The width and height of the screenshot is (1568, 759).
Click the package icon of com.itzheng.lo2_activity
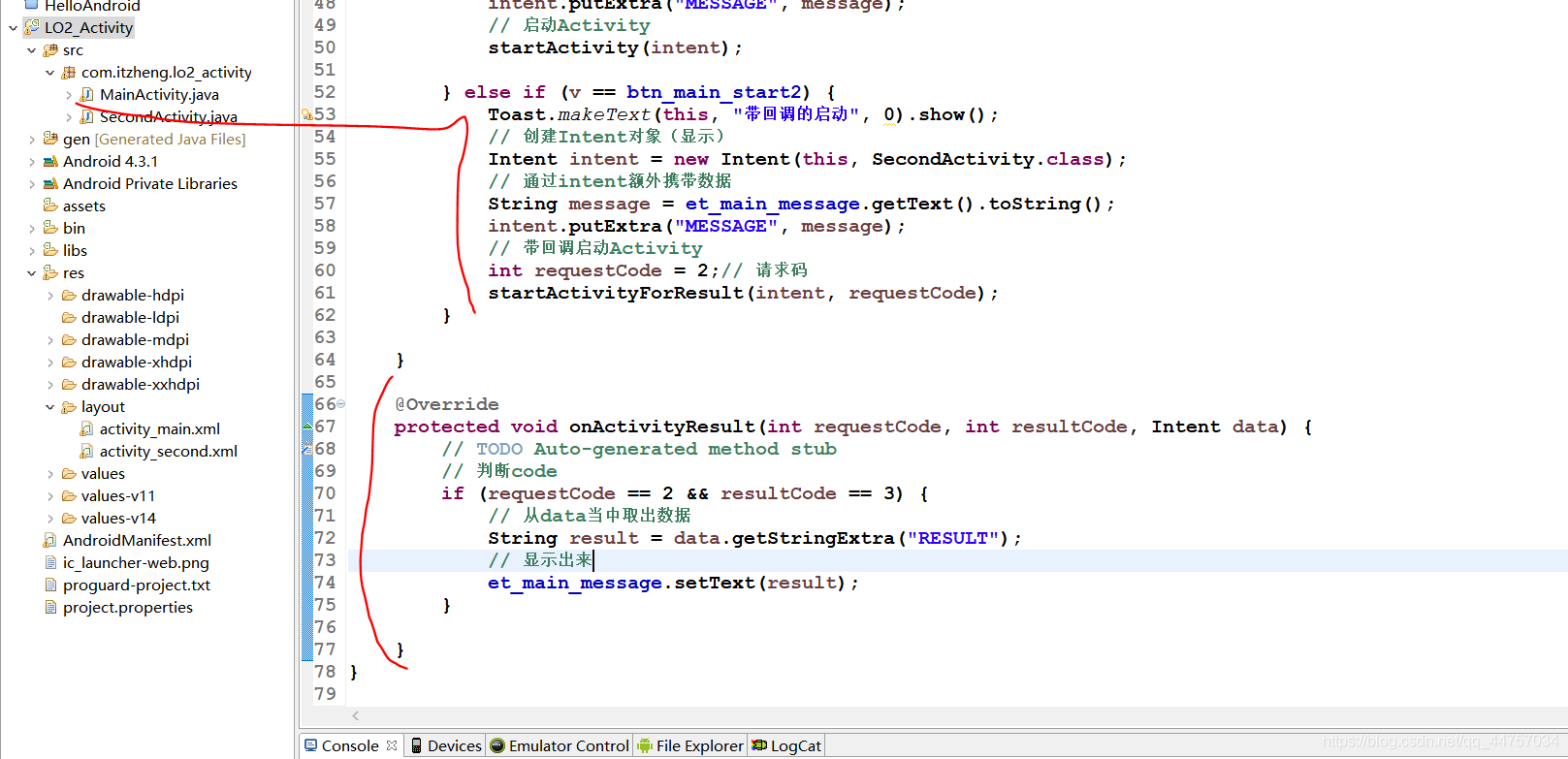(69, 72)
